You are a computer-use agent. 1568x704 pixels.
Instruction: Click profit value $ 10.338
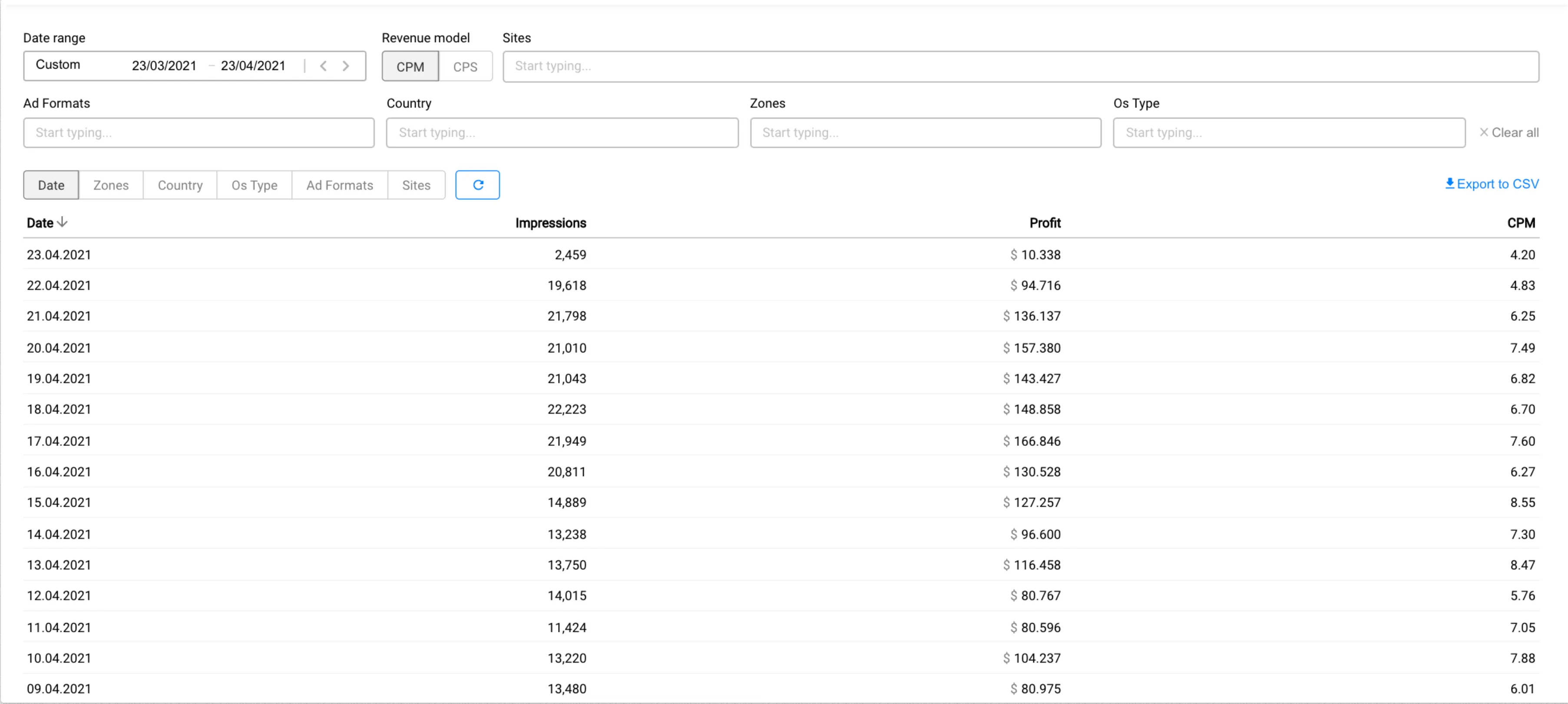tap(1035, 255)
